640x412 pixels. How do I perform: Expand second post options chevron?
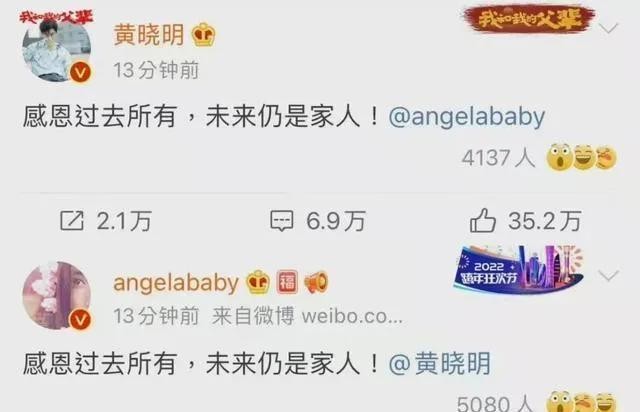click(x=608, y=276)
